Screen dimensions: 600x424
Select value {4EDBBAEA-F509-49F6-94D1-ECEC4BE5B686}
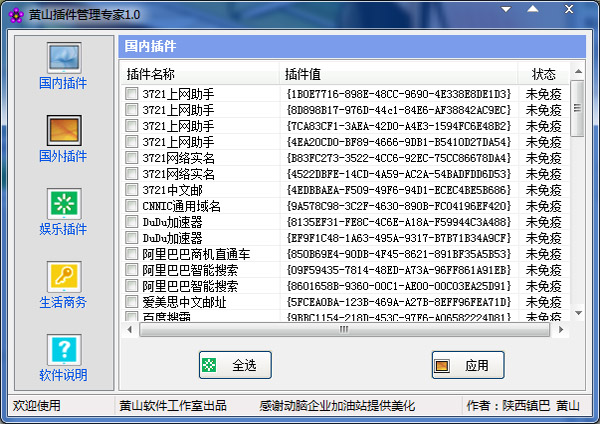pyautogui.click(x=399, y=190)
